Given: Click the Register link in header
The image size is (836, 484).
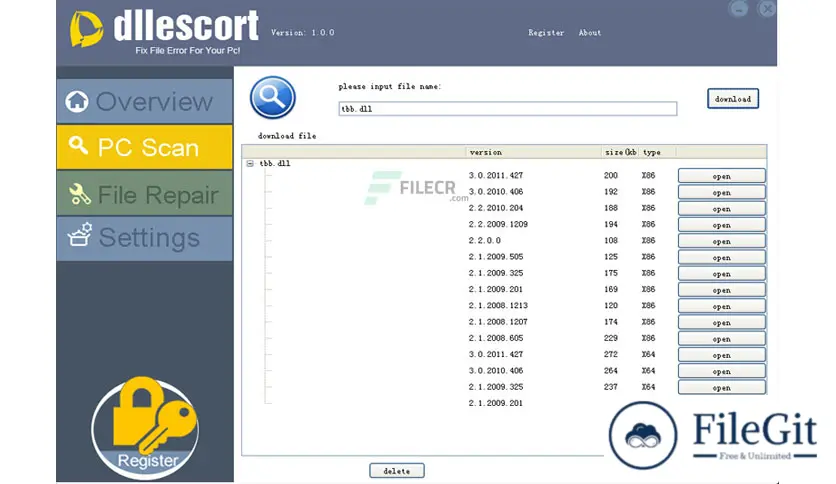Looking at the screenshot, I should pyautogui.click(x=546, y=33).
